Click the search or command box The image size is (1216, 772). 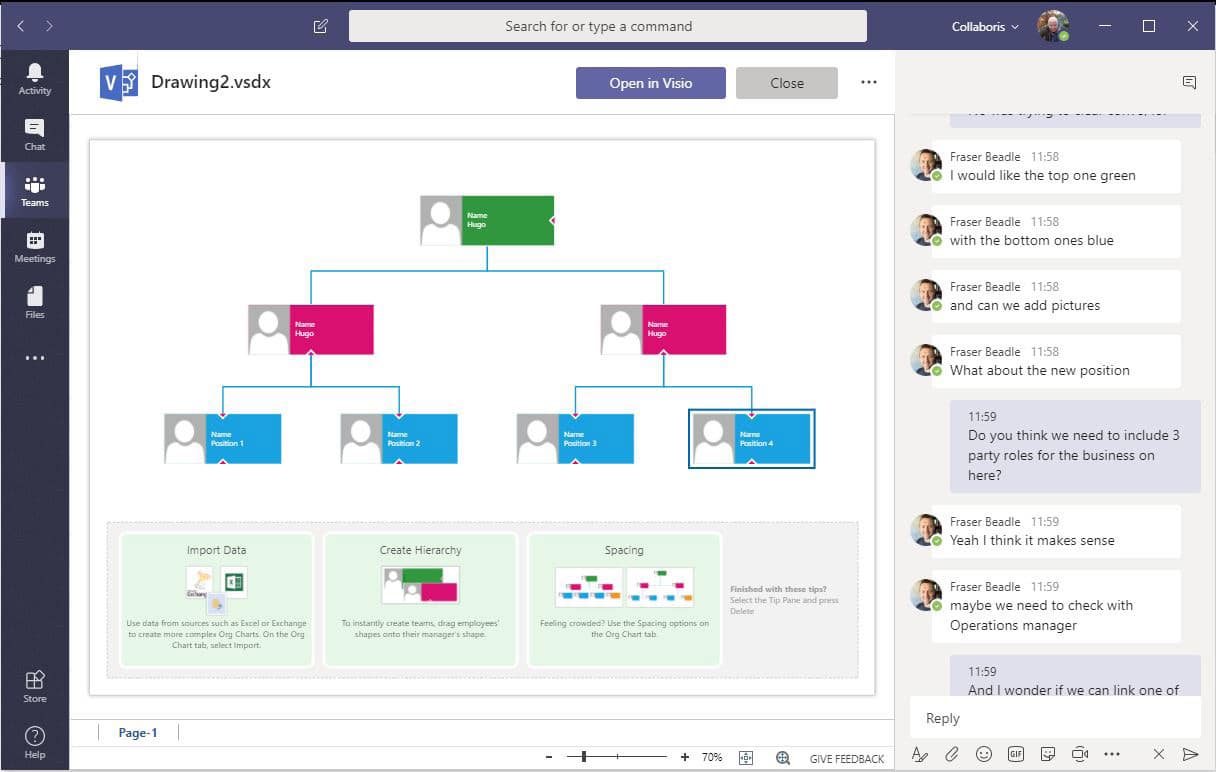coord(608,26)
